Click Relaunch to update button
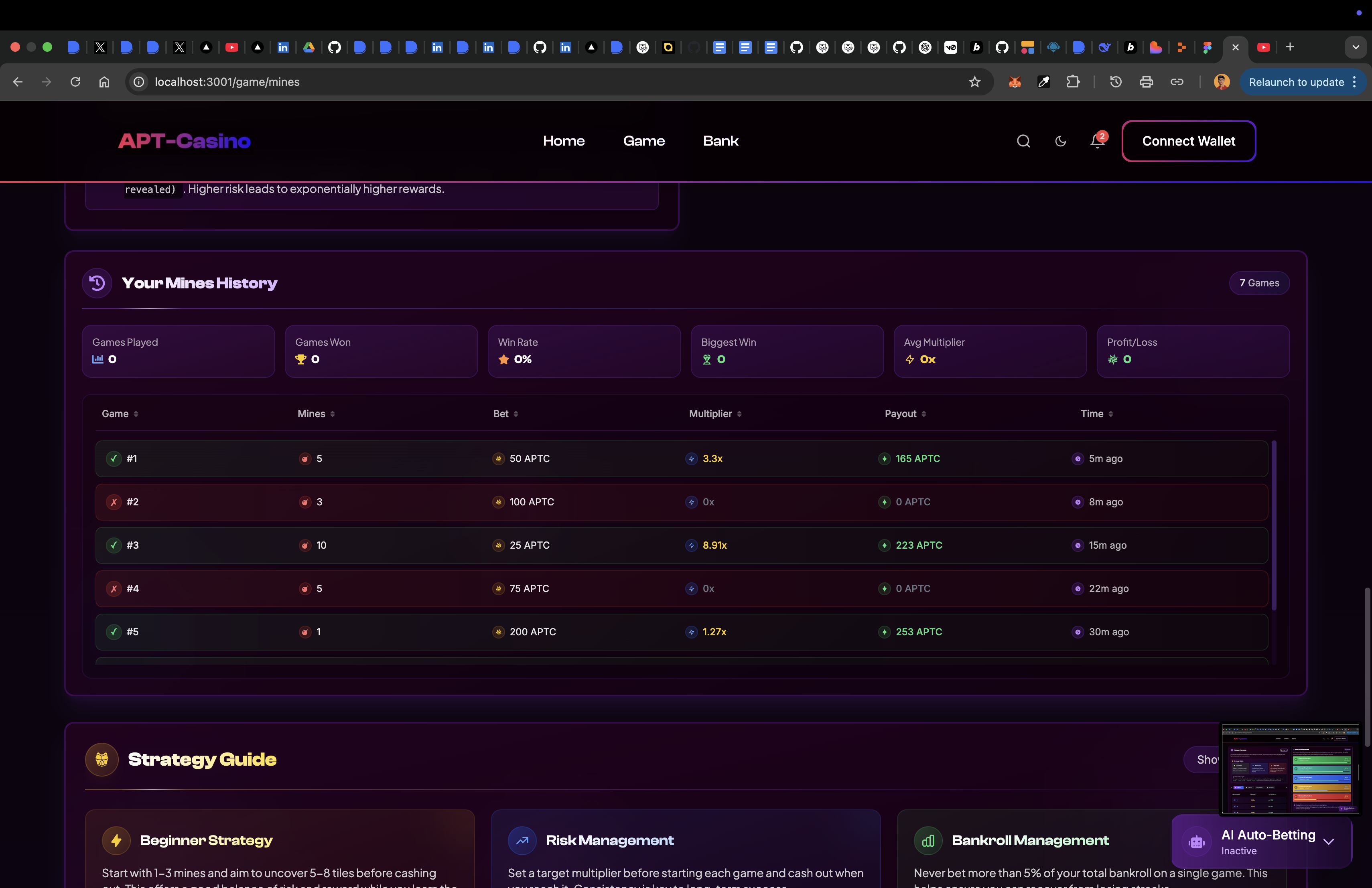 coord(1296,82)
